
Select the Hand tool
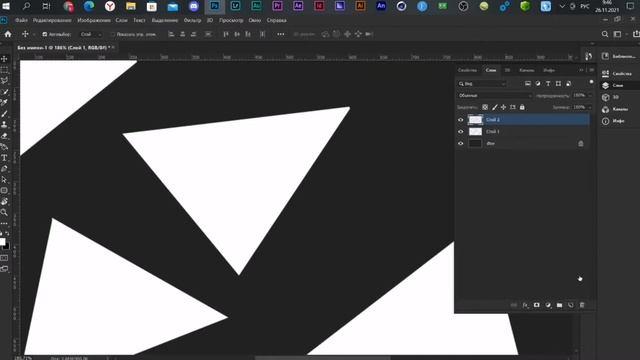tap(4, 202)
